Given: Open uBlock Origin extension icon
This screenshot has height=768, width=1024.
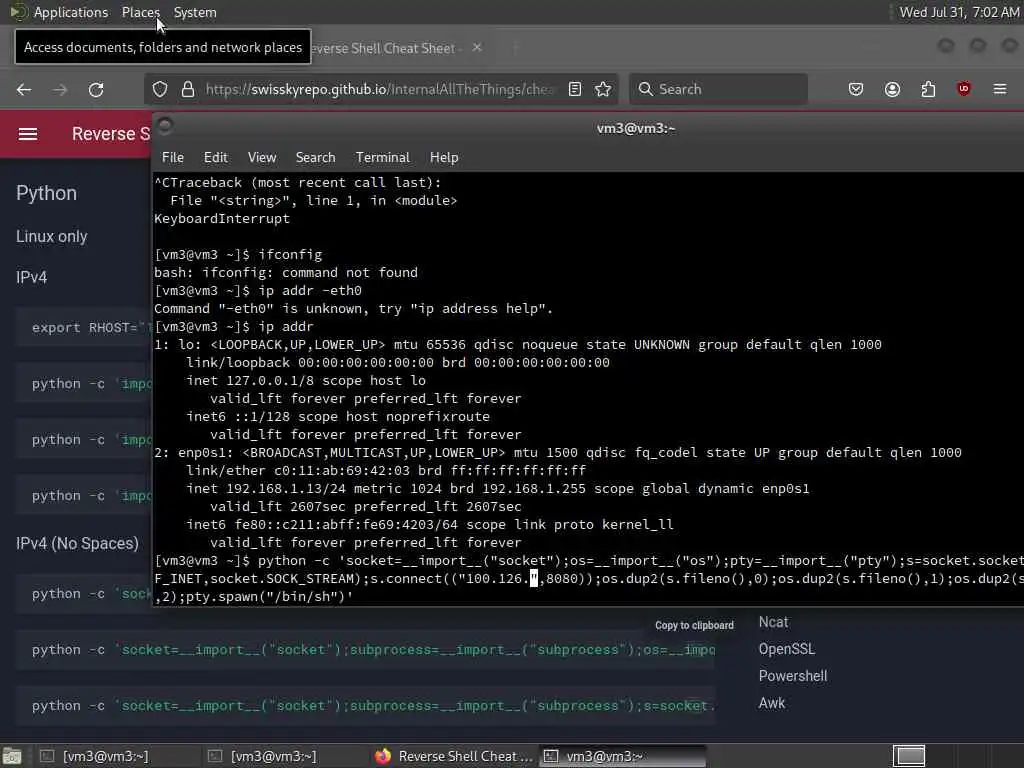Looking at the screenshot, I should pos(963,89).
